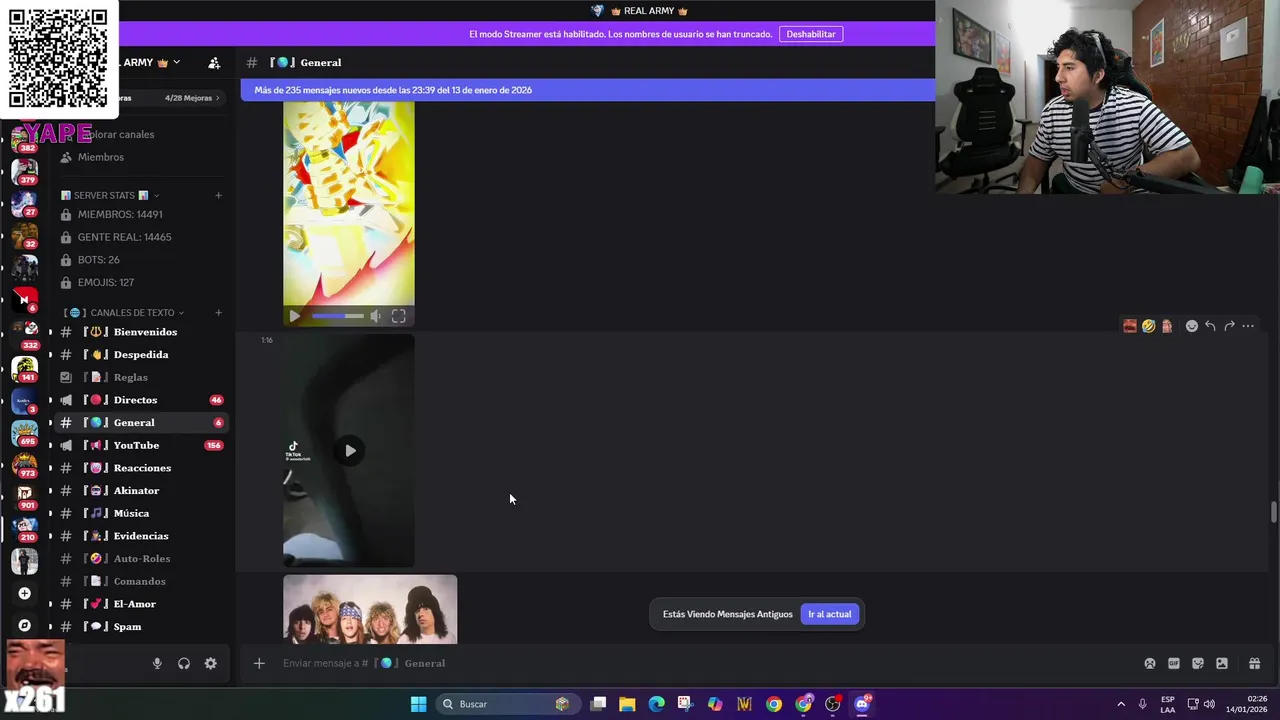Open the rock band image thumbnail
Screen dimensions: 1280x720
coord(370,609)
